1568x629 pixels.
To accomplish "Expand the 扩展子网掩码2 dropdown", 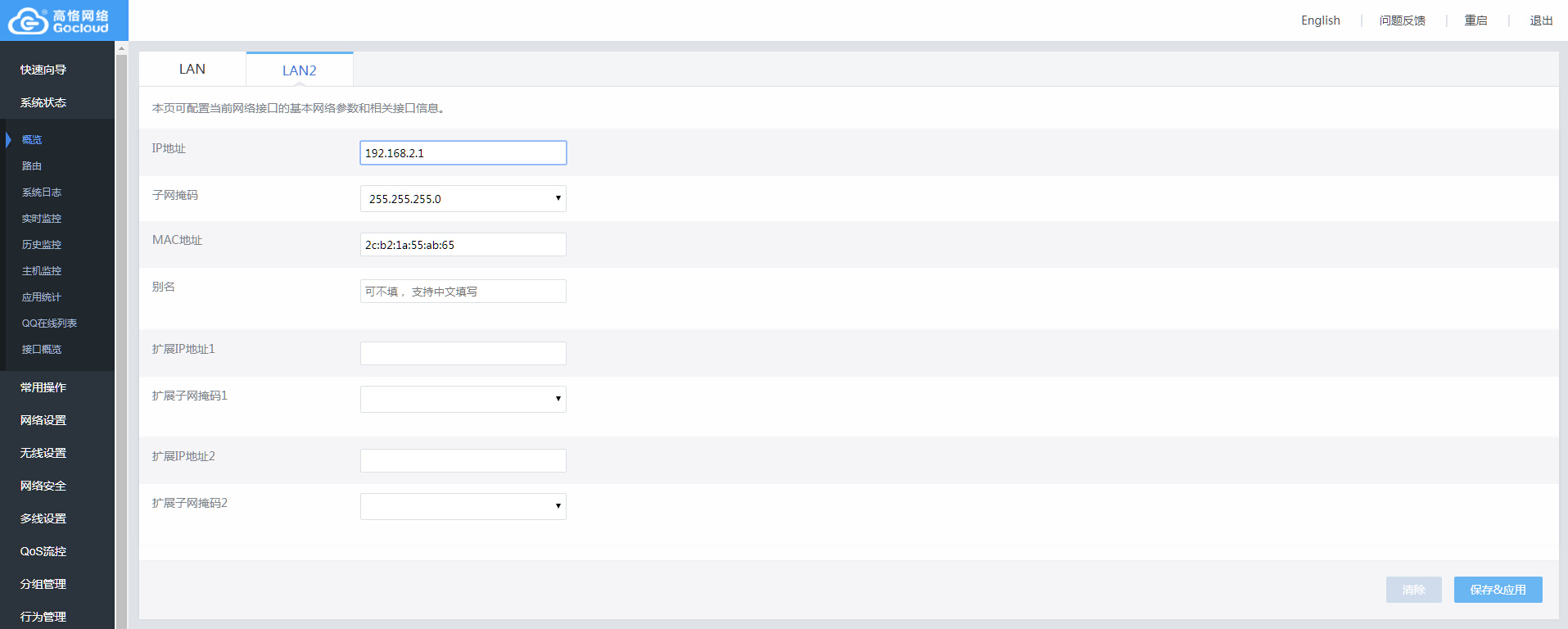I will [463, 506].
